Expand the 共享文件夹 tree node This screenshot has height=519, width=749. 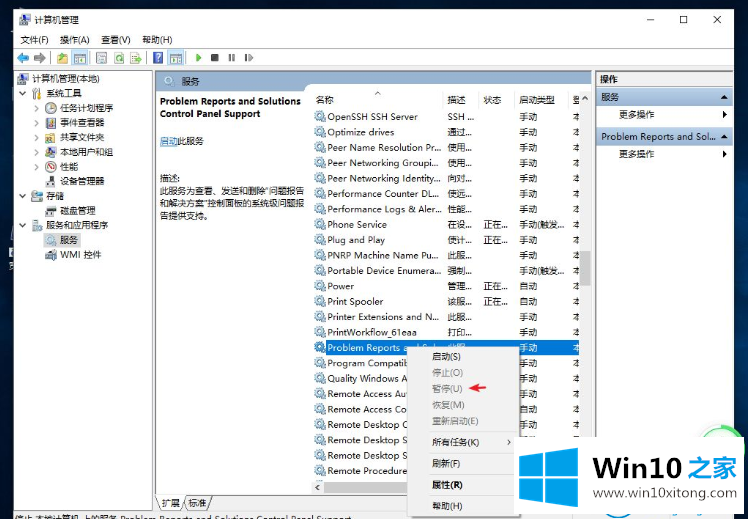click(x=36, y=138)
